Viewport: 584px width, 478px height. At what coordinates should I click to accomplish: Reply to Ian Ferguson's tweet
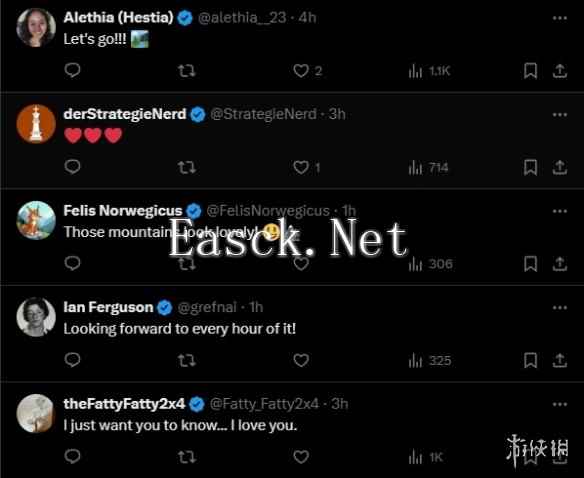[x=72, y=360]
